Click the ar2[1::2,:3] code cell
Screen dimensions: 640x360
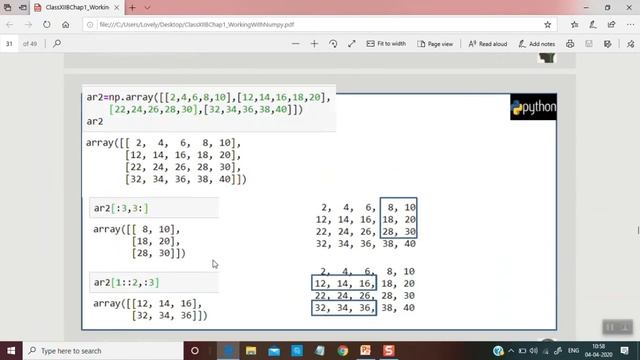coord(154,282)
